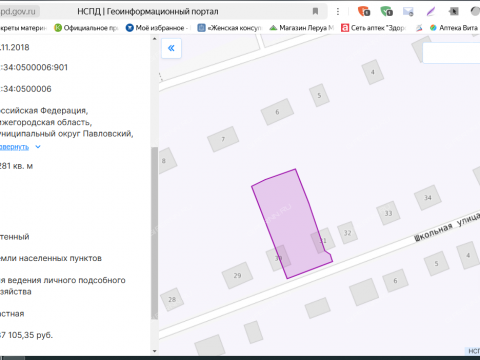
Task: Open the green shield extension
Action: 386,11
